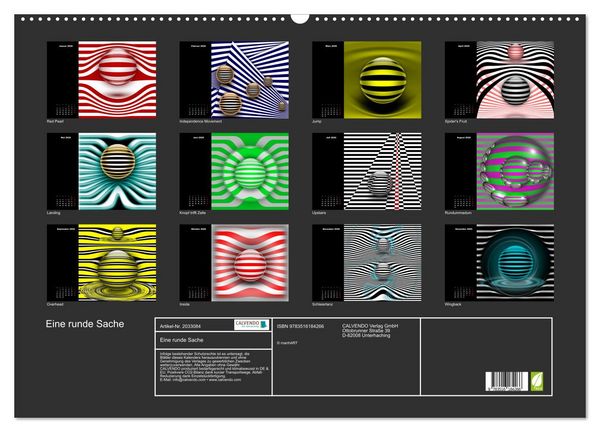
Task: Select the yellow and black Overhead image
Action: pos(117,262)
